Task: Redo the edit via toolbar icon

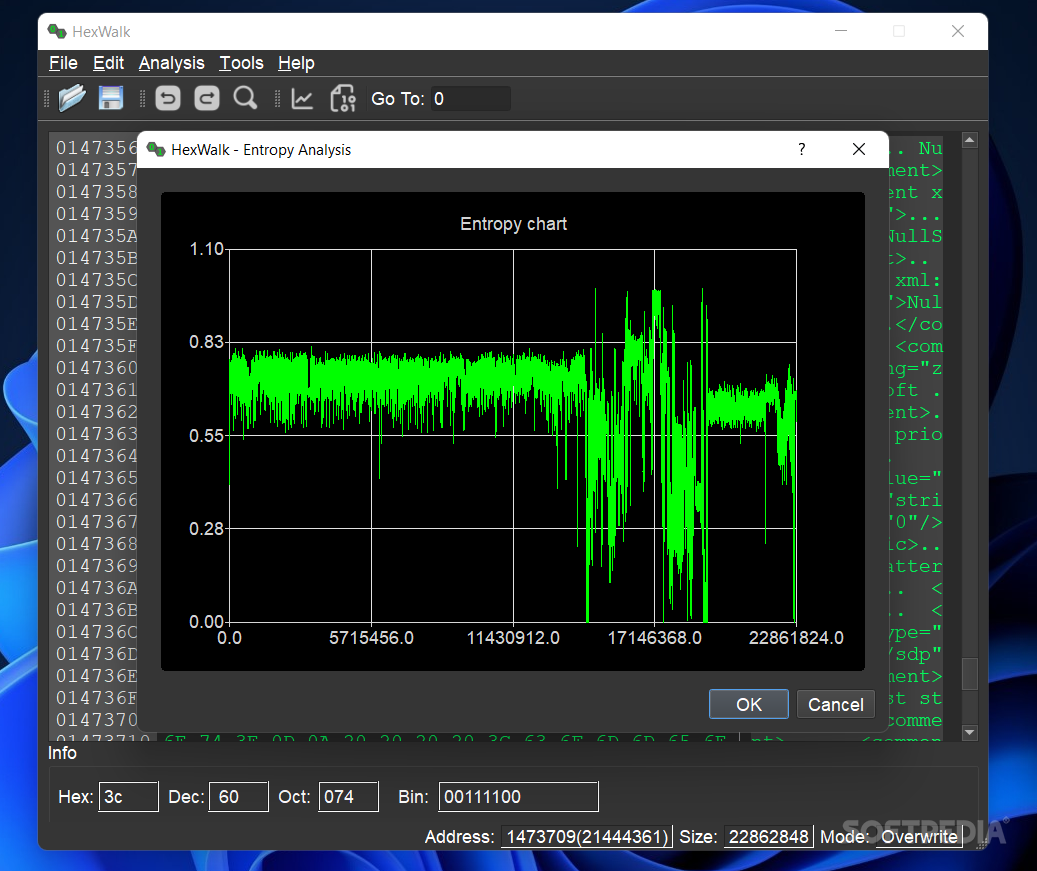Action: pyautogui.click(x=206, y=99)
